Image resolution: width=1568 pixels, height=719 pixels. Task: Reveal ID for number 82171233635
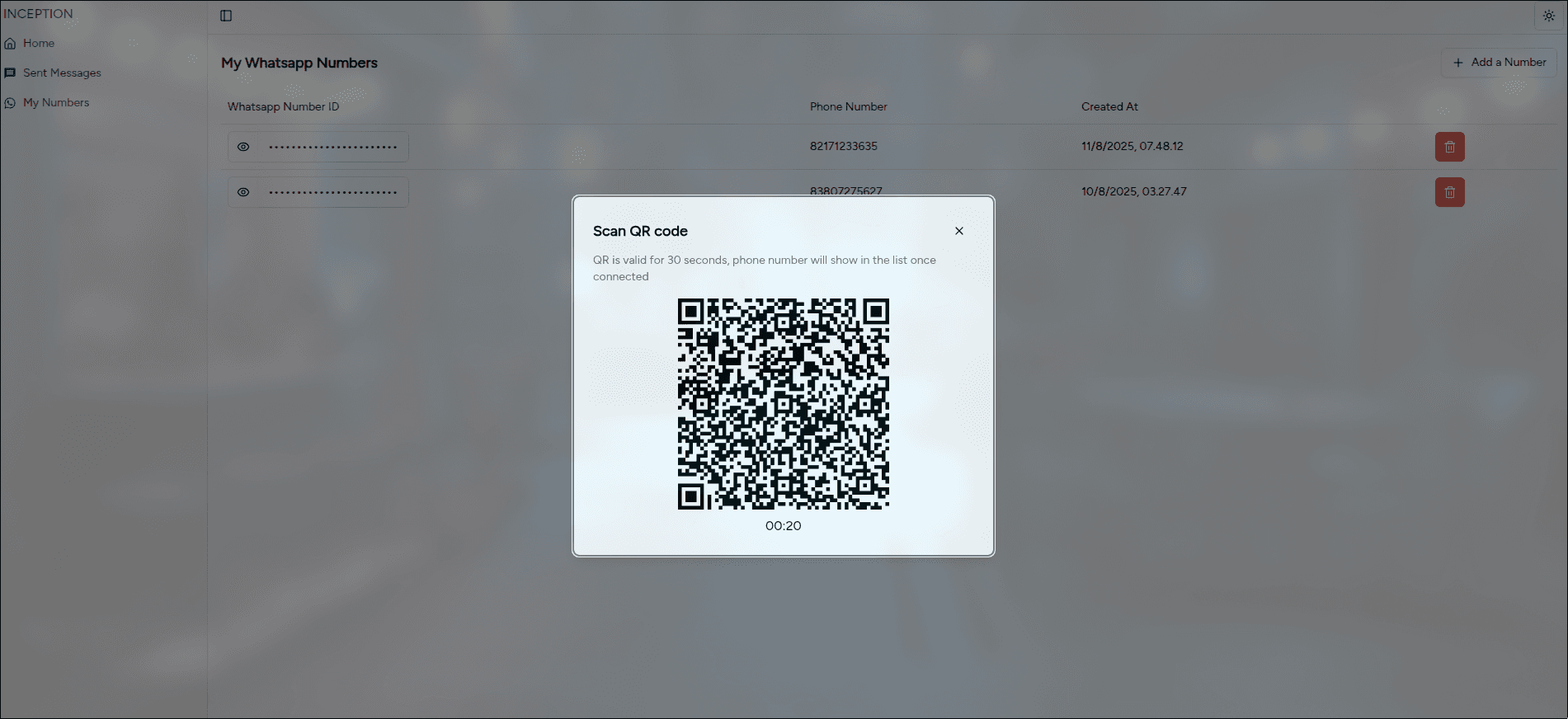[243, 147]
